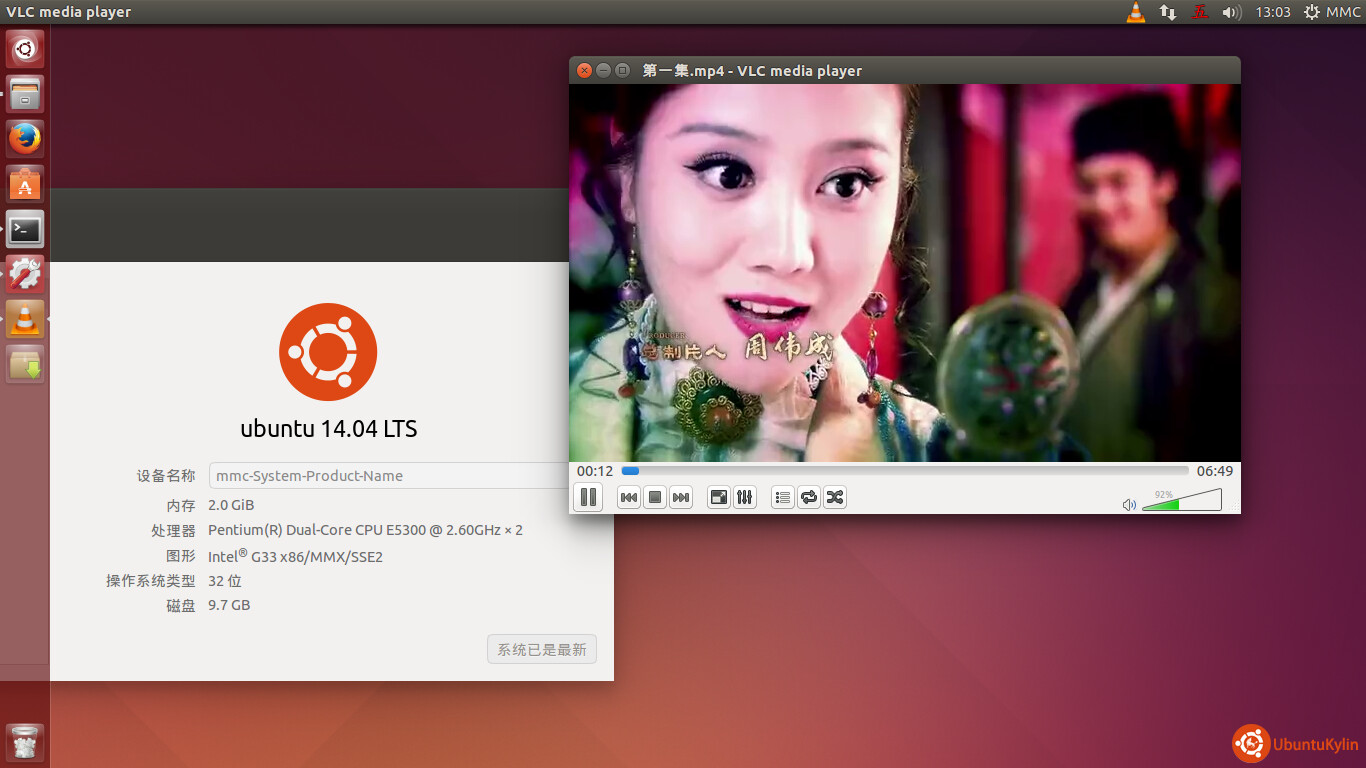Viewport: 1366px width, 768px height.
Task: Open Terminal from the launcher
Action: point(25,229)
